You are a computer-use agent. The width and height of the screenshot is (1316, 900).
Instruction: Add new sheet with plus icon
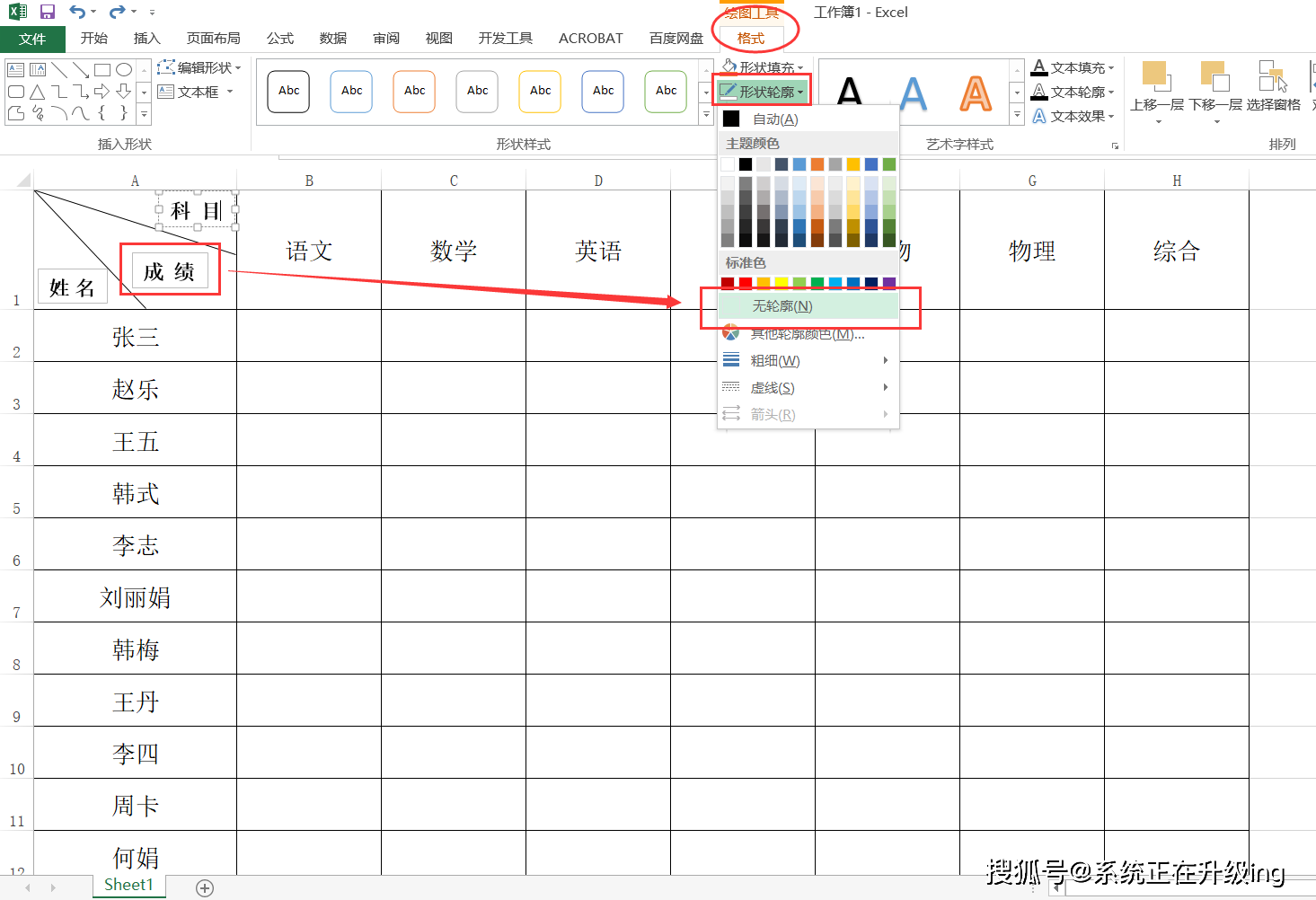(205, 888)
